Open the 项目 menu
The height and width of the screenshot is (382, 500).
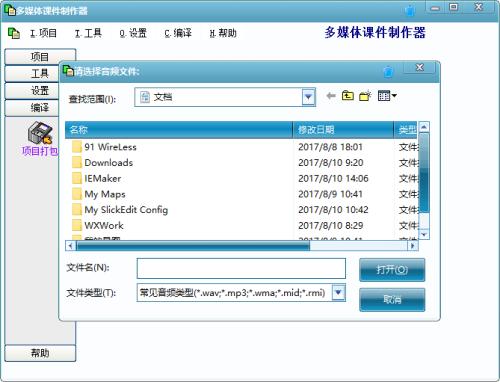[43, 33]
